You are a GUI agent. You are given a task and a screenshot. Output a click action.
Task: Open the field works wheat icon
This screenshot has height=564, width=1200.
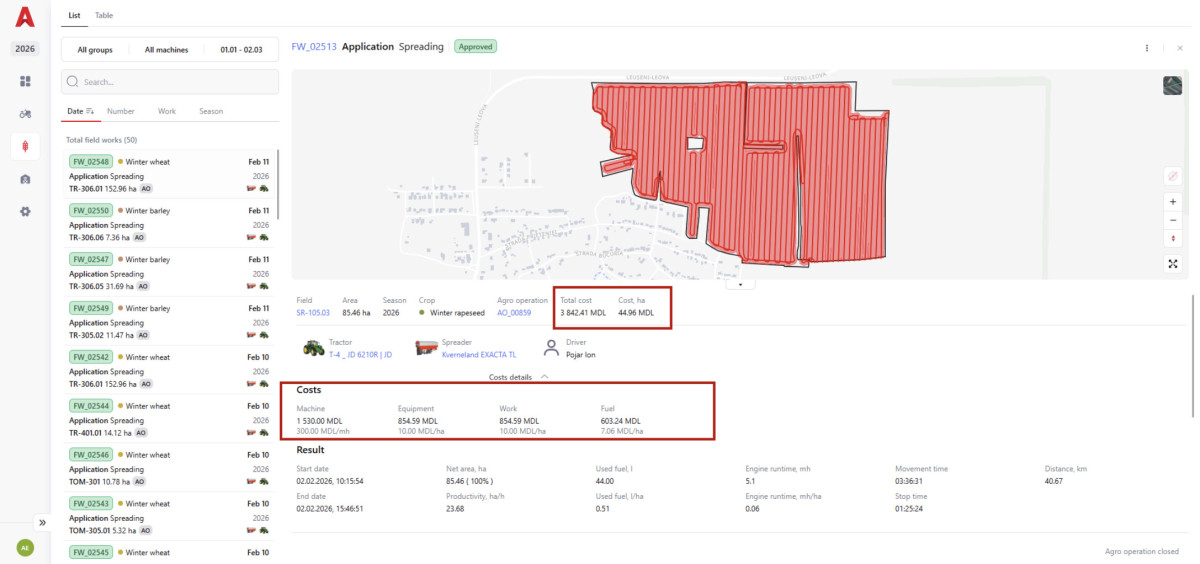25,146
